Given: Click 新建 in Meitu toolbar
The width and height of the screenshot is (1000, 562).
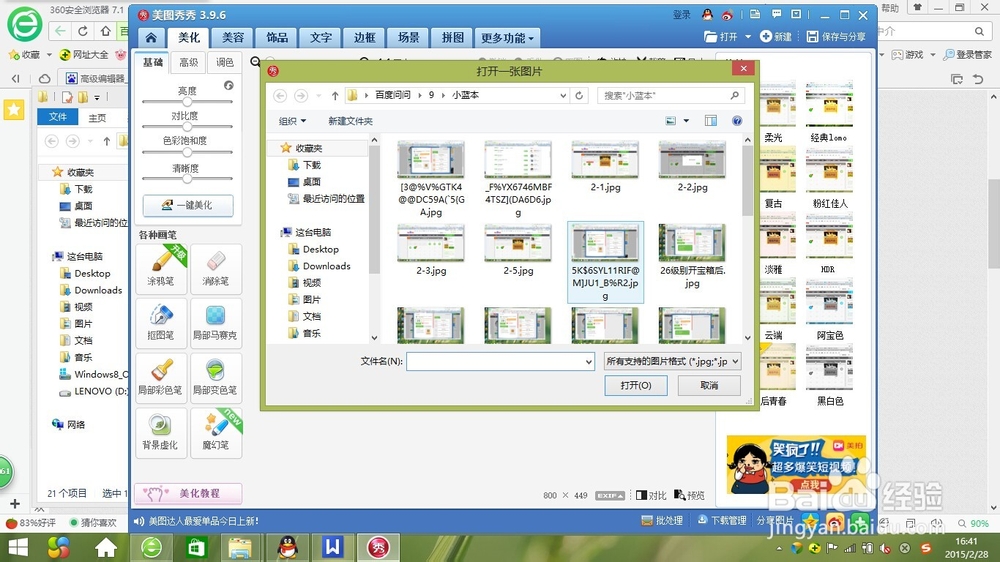Looking at the screenshot, I should [x=776, y=37].
